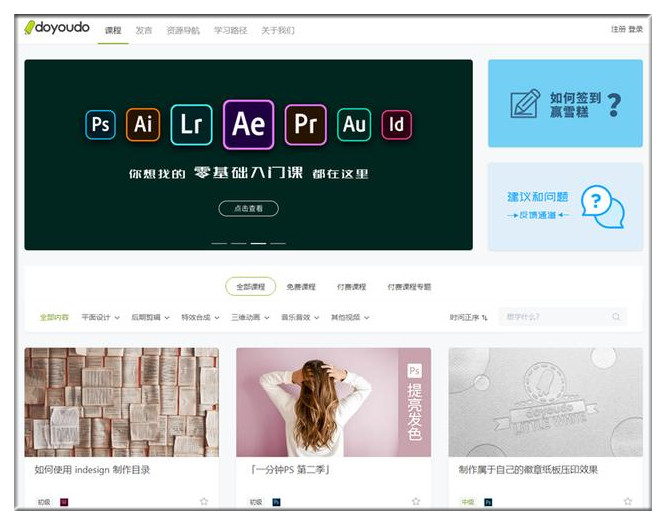The image size is (666, 525).
Task: Click the 时间正序 sort arrows icon
Action: pyautogui.click(x=485, y=317)
